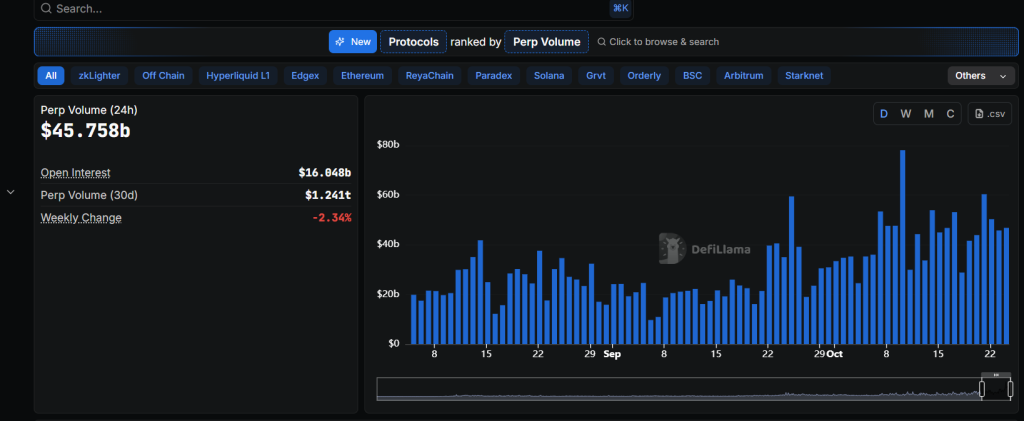Click the search magnifier icon
The image size is (1024, 421).
click(x=46, y=8)
